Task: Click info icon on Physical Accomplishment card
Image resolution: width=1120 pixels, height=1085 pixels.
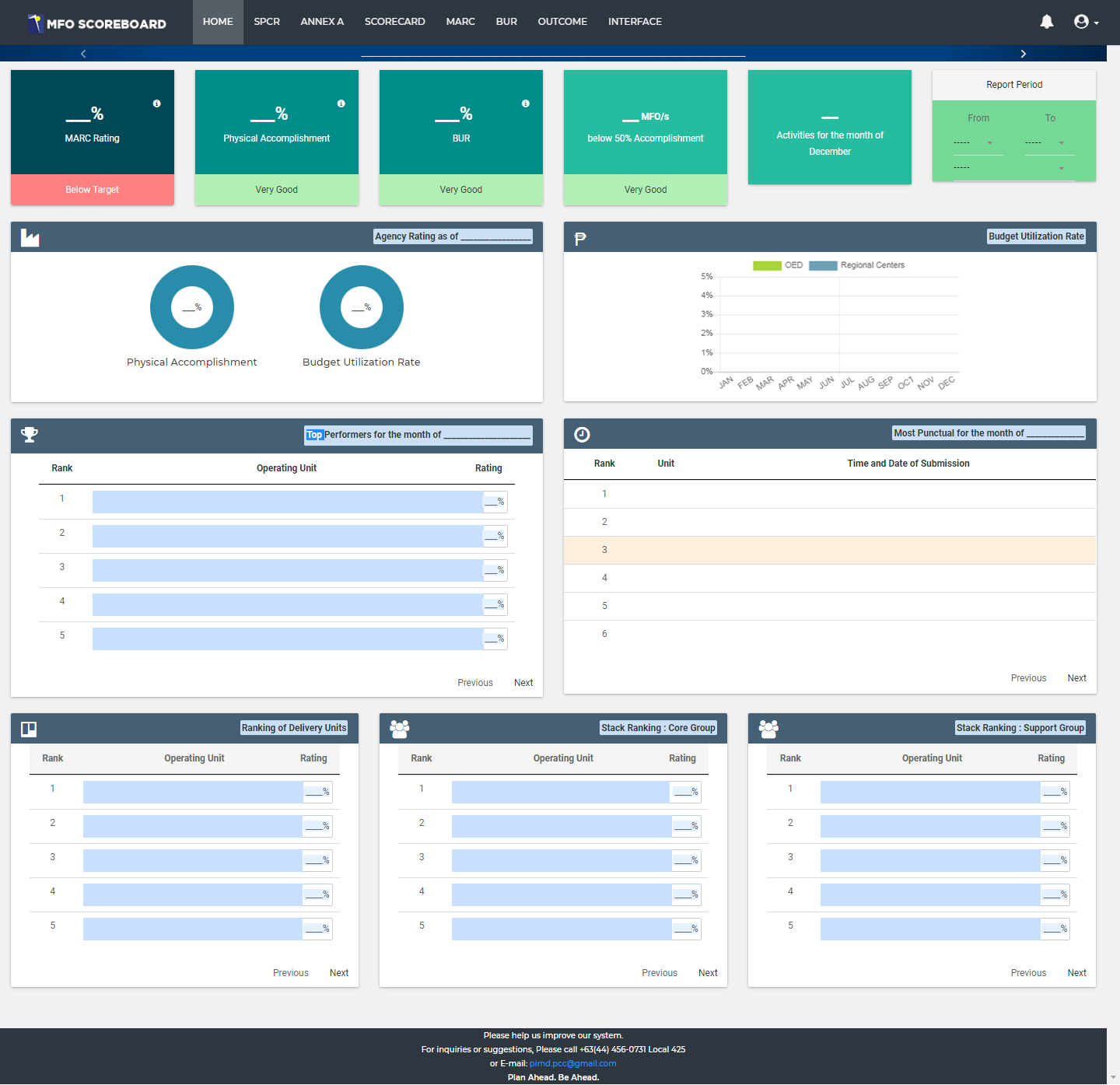Action: tap(341, 103)
